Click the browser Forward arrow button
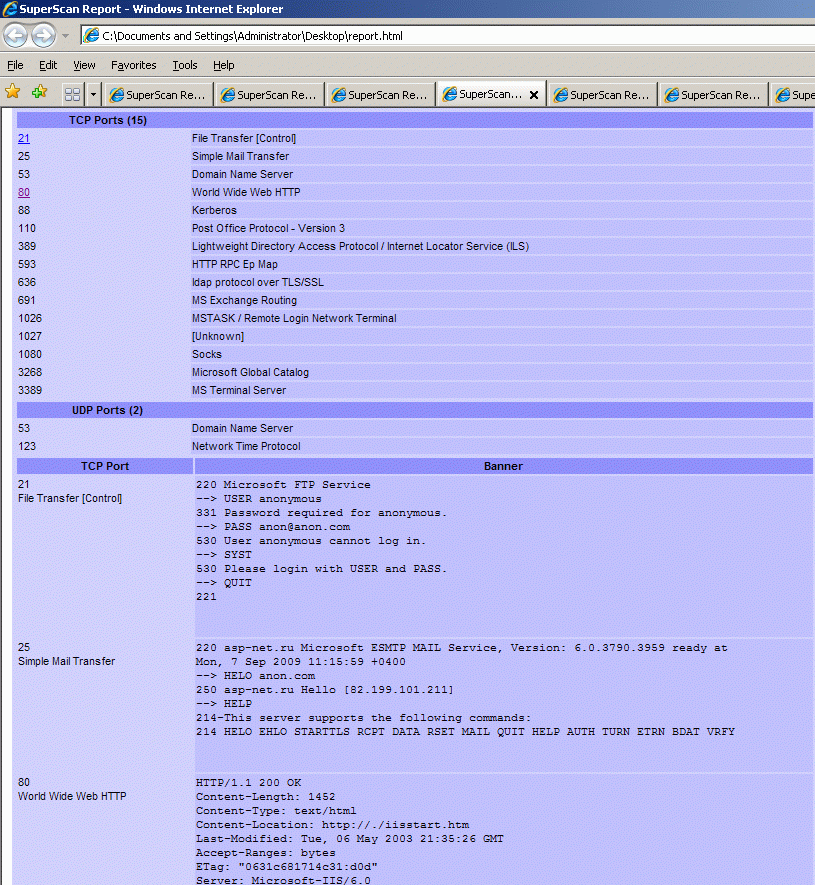815x885 pixels. (x=43, y=36)
